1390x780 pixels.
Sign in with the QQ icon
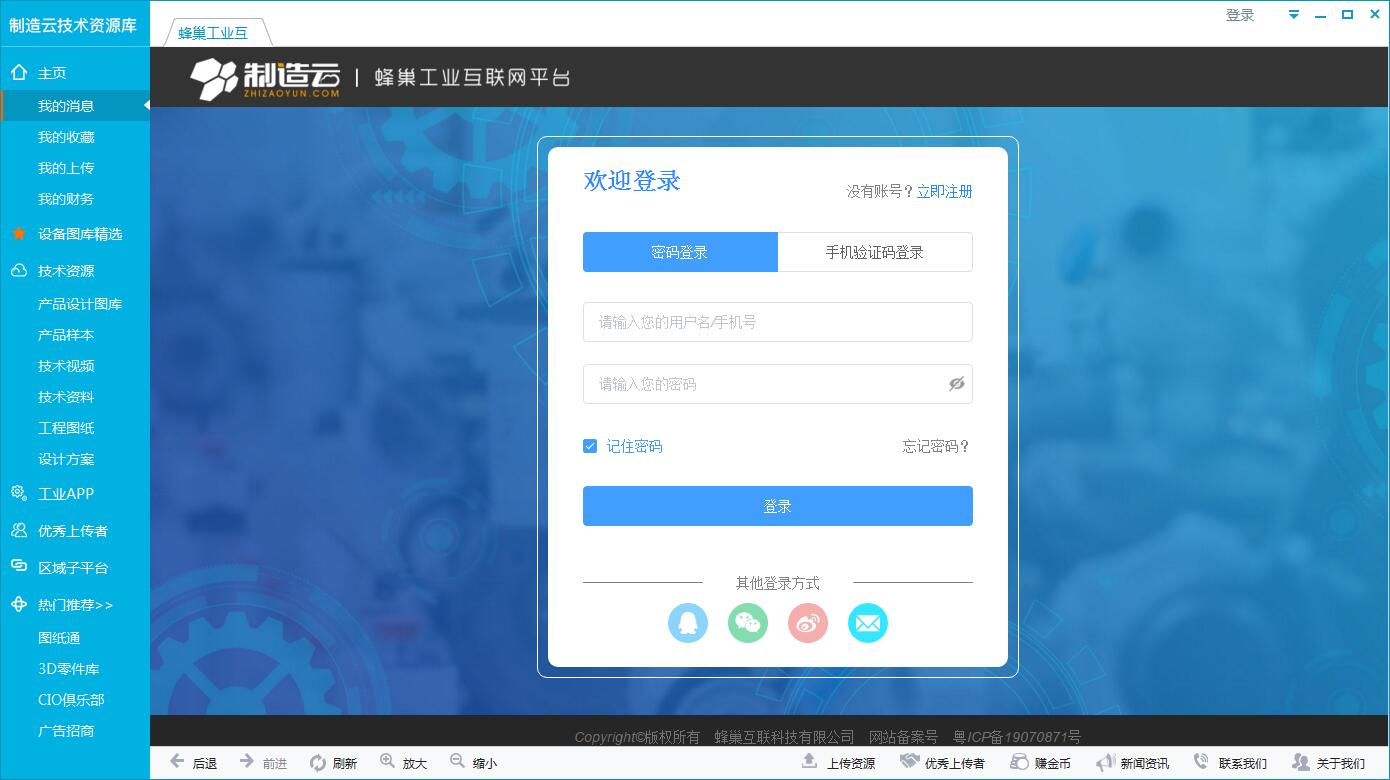click(688, 623)
